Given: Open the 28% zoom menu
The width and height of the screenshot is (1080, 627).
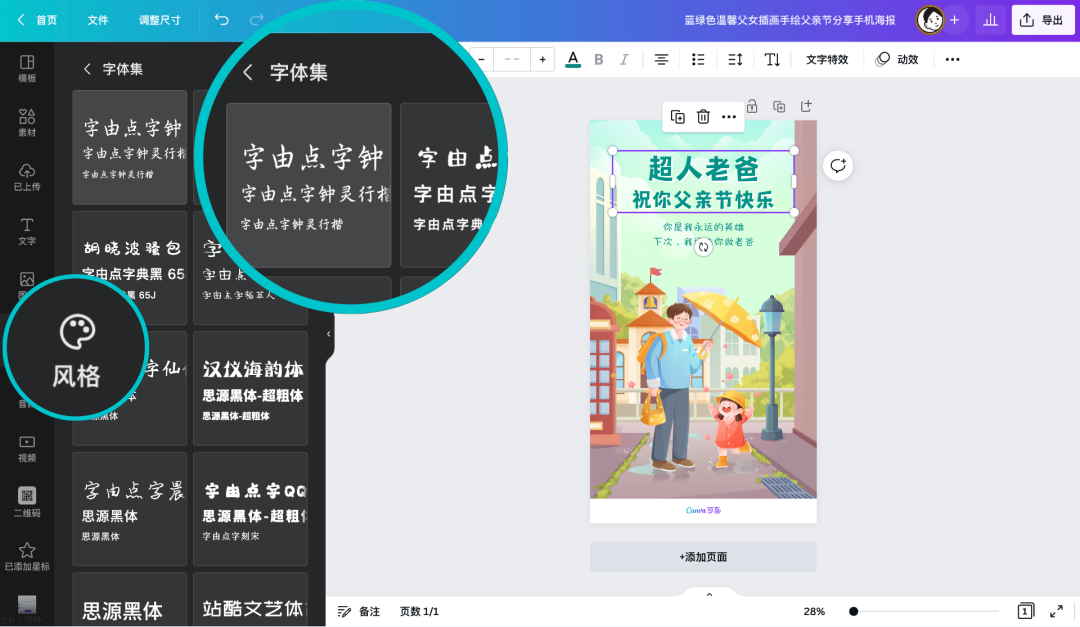Looking at the screenshot, I should (814, 611).
